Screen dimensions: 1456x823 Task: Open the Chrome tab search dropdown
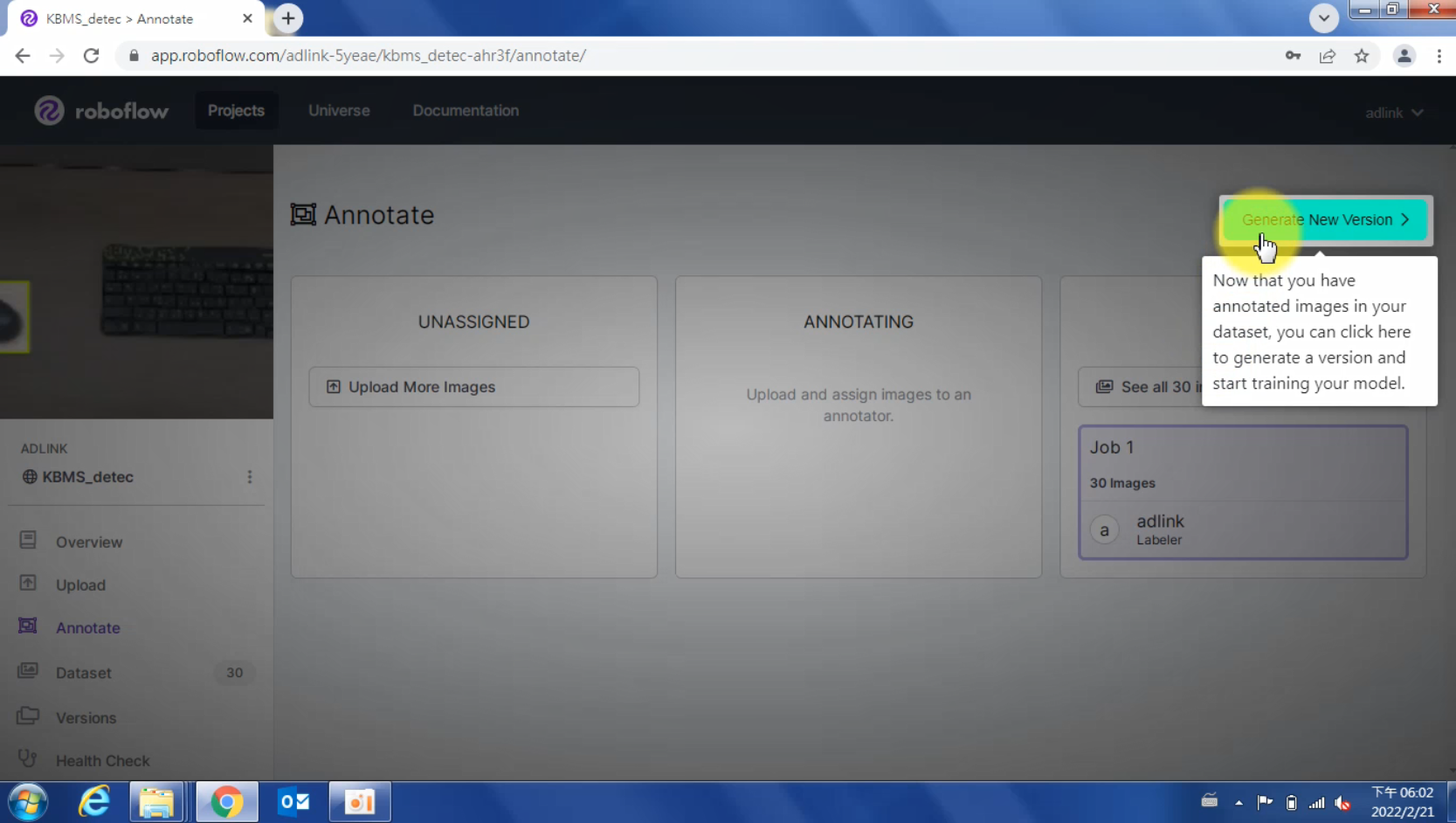click(x=1323, y=17)
